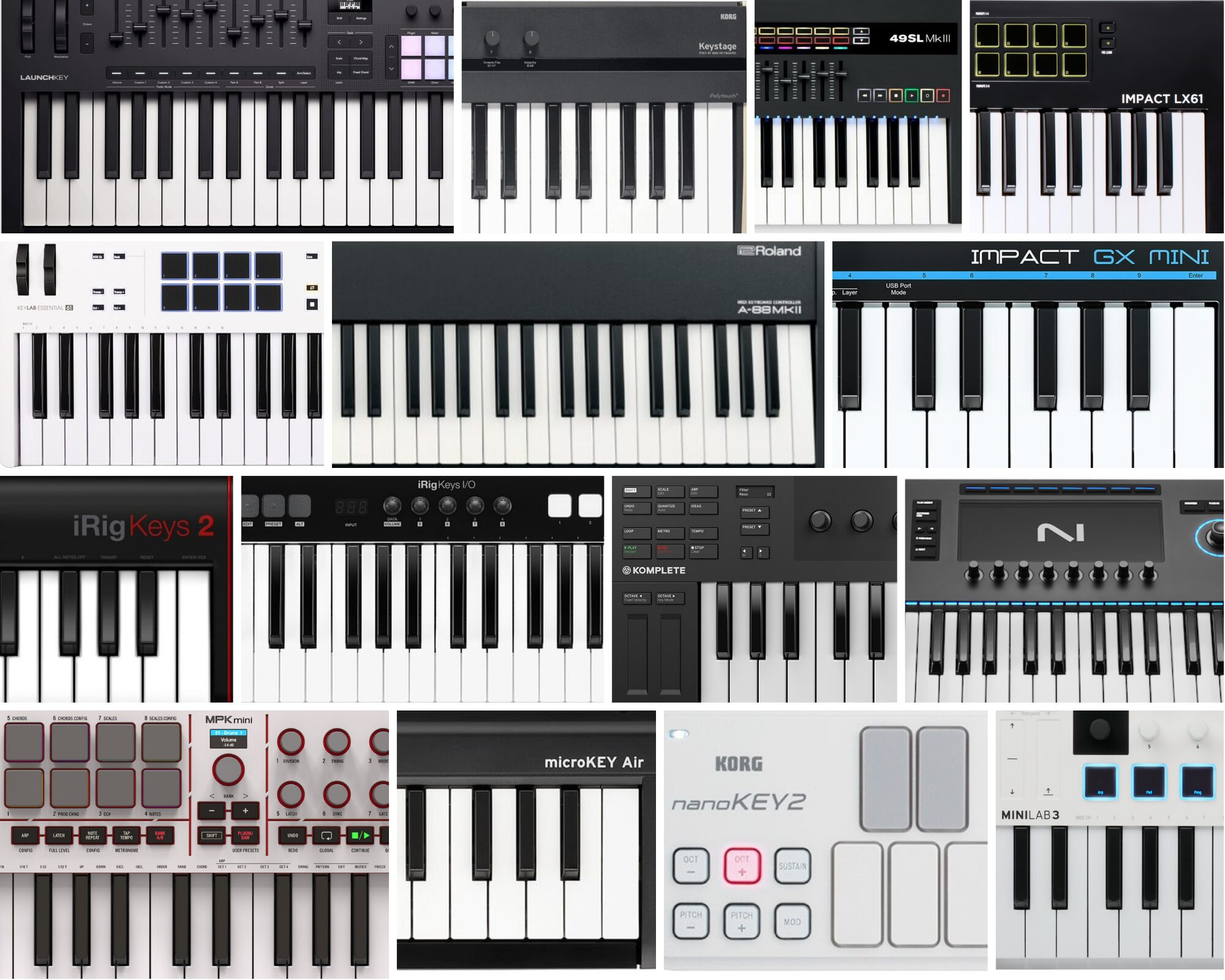Click the MOD button on nanoKEY2

(x=793, y=921)
